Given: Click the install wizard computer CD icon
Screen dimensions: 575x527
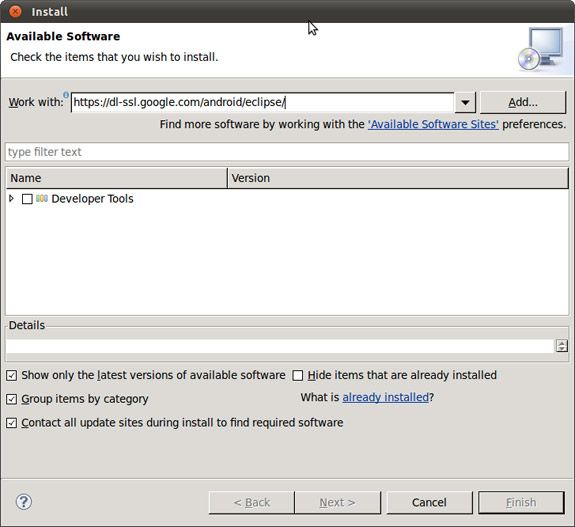Looking at the screenshot, I should click(x=541, y=49).
